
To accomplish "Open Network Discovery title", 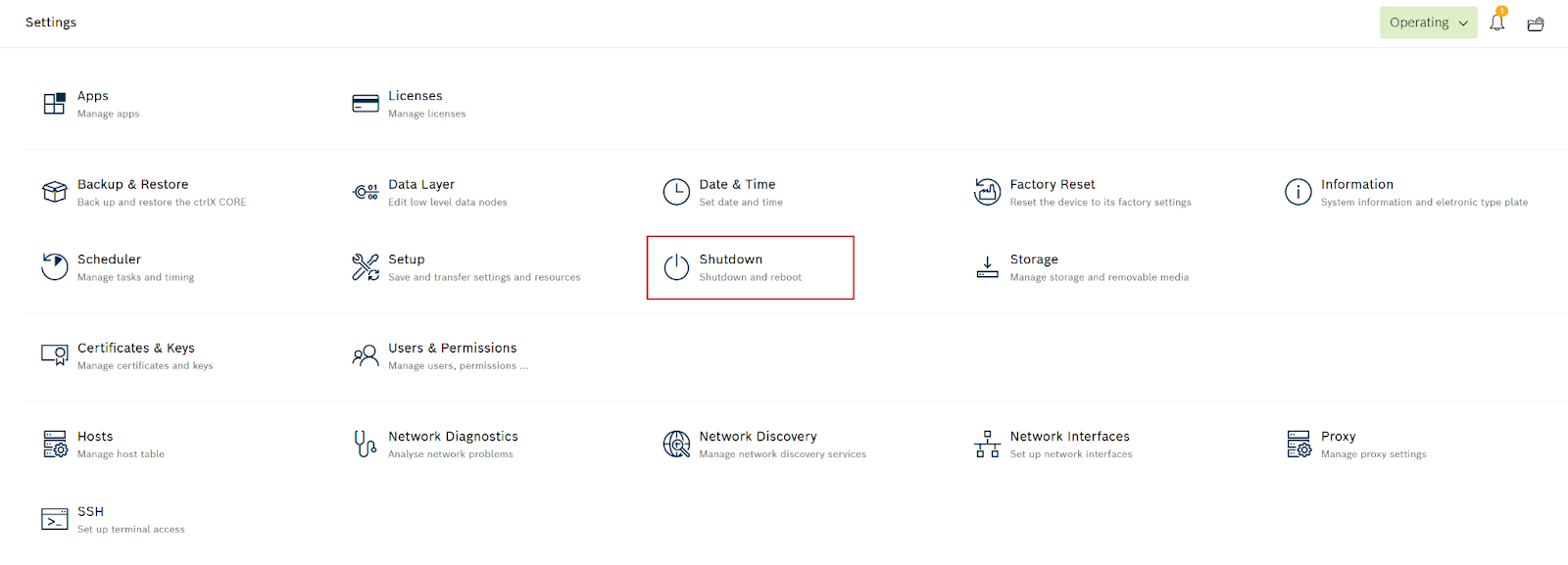I will point(759,437).
